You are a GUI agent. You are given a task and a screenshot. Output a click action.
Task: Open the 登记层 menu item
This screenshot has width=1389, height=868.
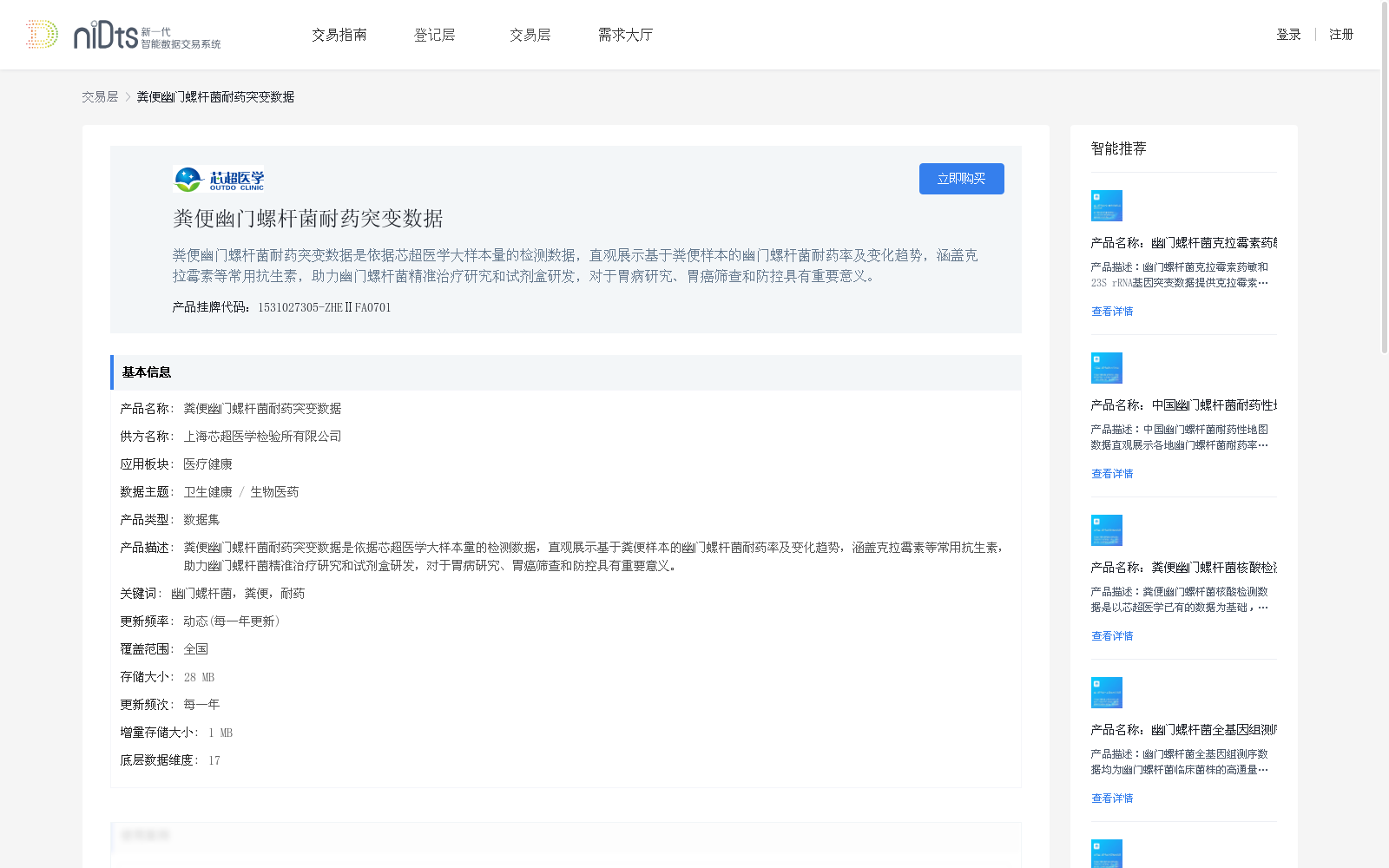tap(435, 35)
